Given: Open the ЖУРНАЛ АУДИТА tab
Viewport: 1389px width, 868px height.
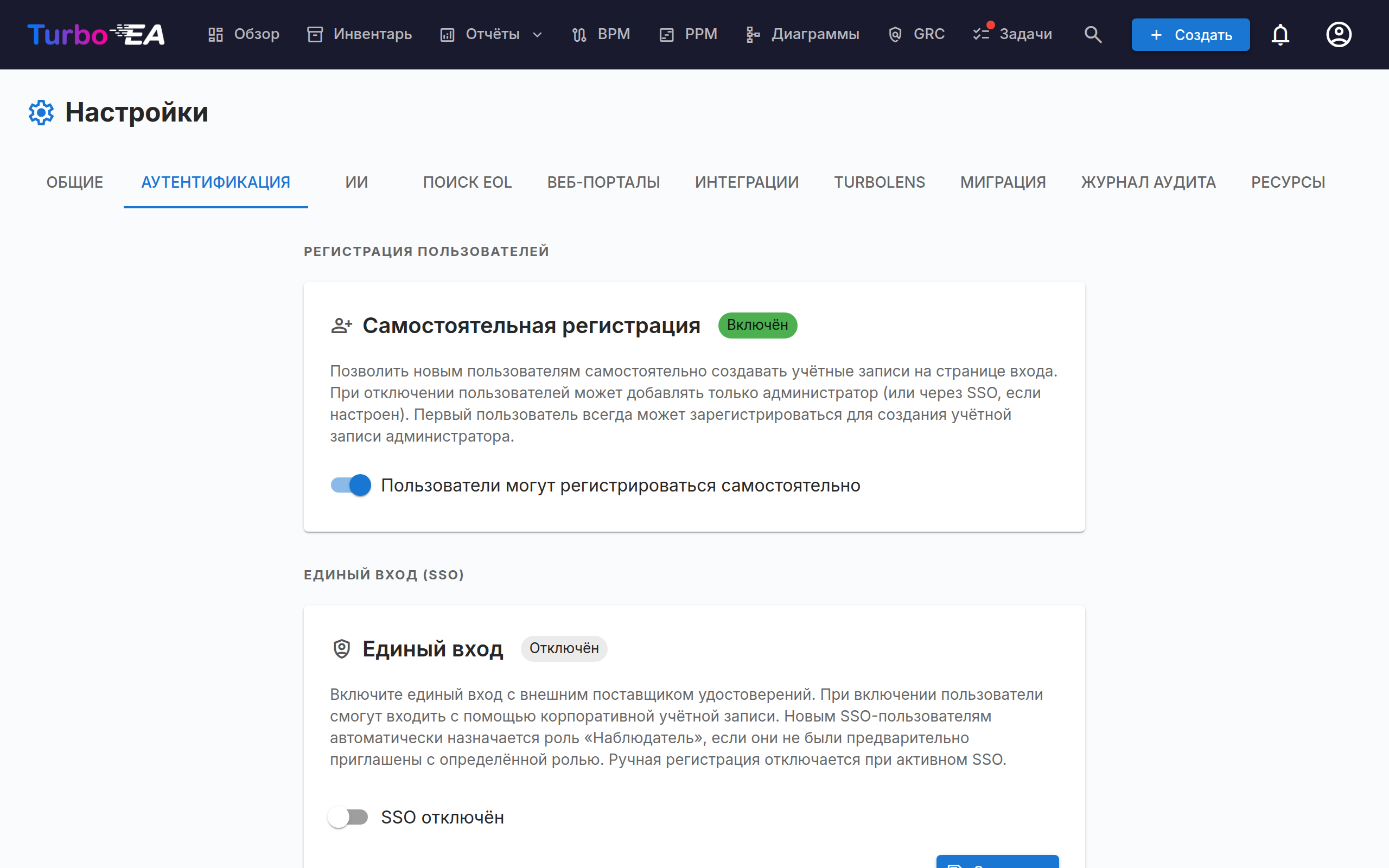Looking at the screenshot, I should pyautogui.click(x=1149, y=183).
